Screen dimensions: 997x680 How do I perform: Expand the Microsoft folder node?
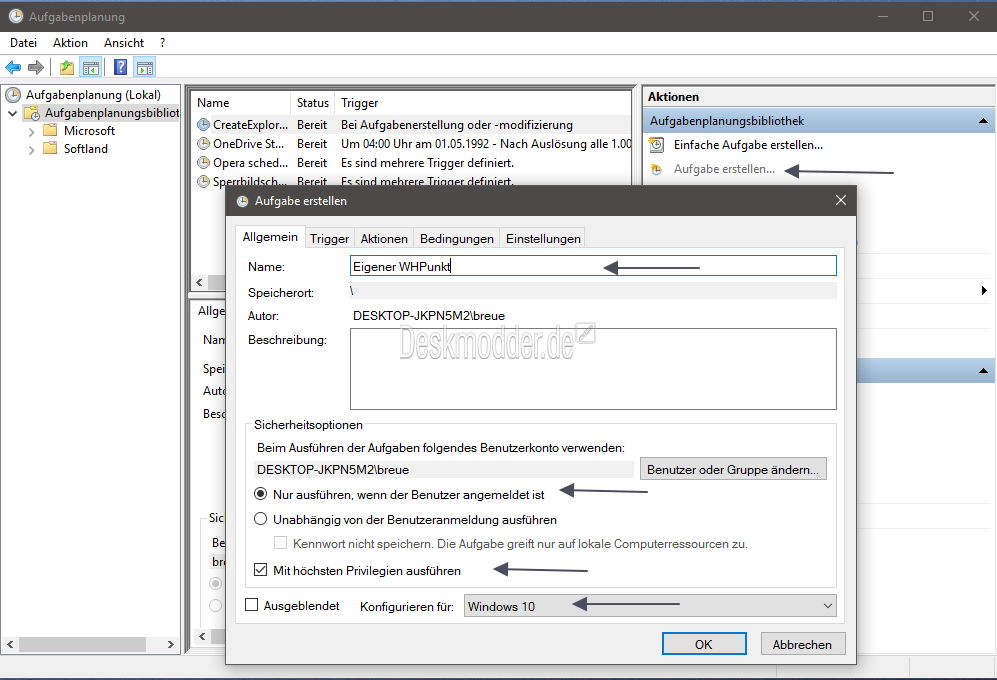tap(31, 132)
